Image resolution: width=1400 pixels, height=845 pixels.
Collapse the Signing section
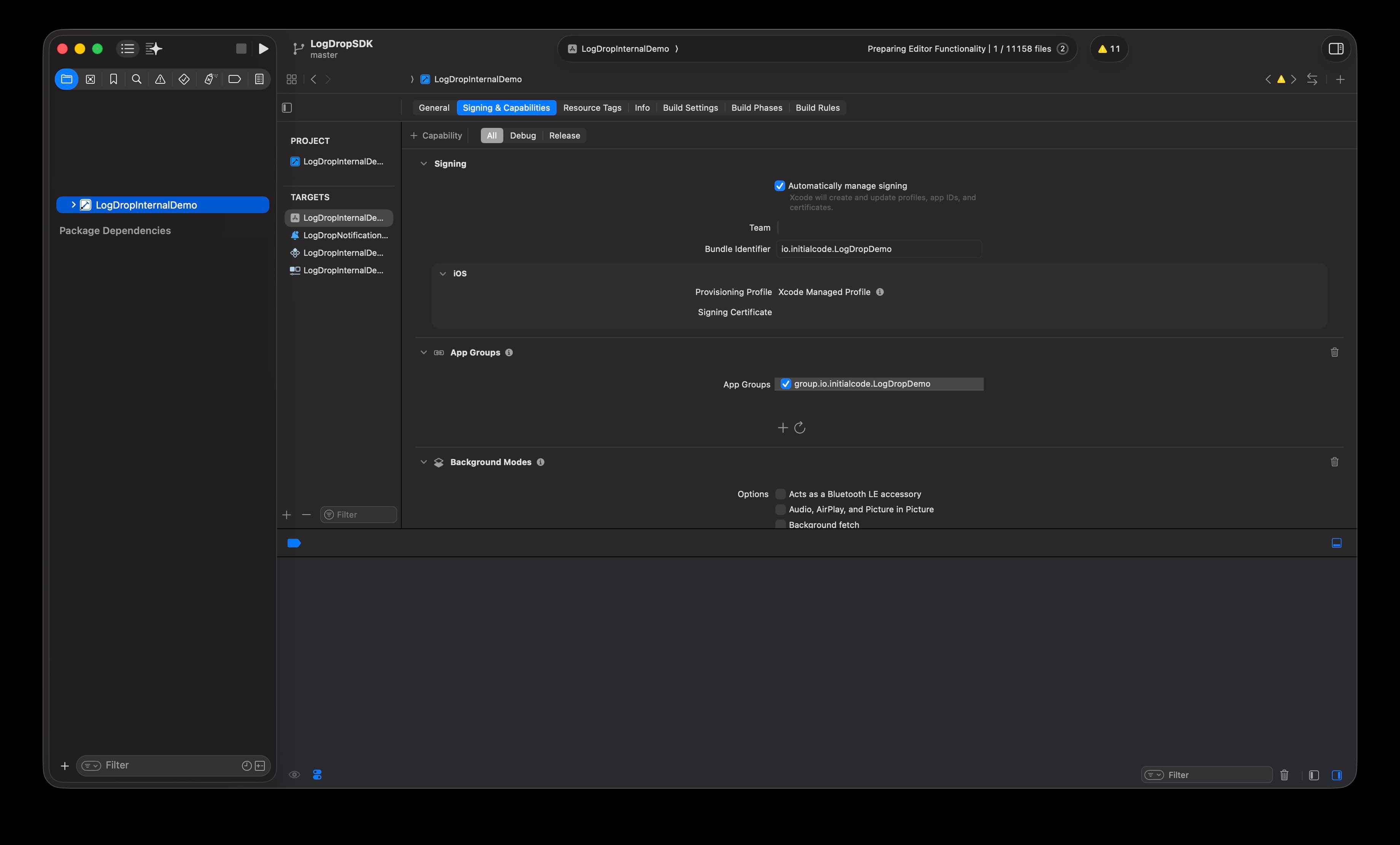coord(423,164)
